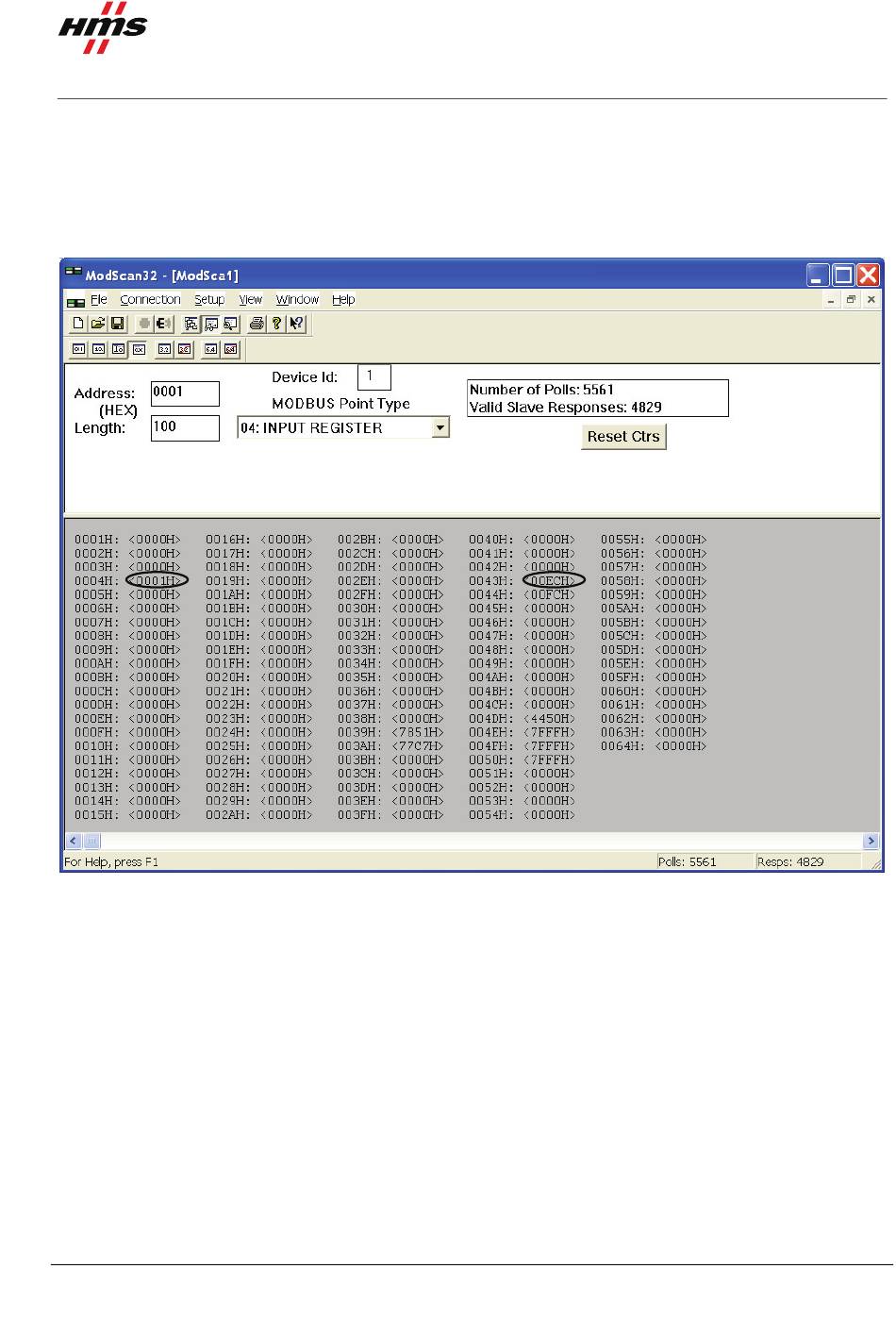This screenshot has width=896, height=1319.
Task: Open the Help menu
Action: click(x=343, y=300)
